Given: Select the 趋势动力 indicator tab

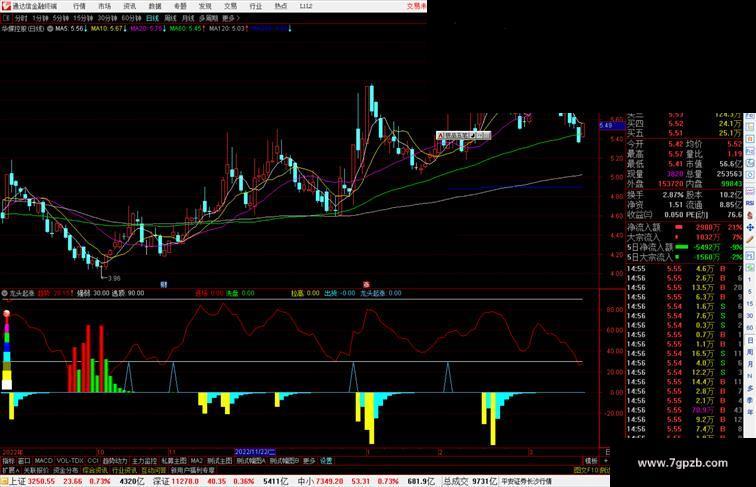Looking at the screenshot, I should click(115, 461).
